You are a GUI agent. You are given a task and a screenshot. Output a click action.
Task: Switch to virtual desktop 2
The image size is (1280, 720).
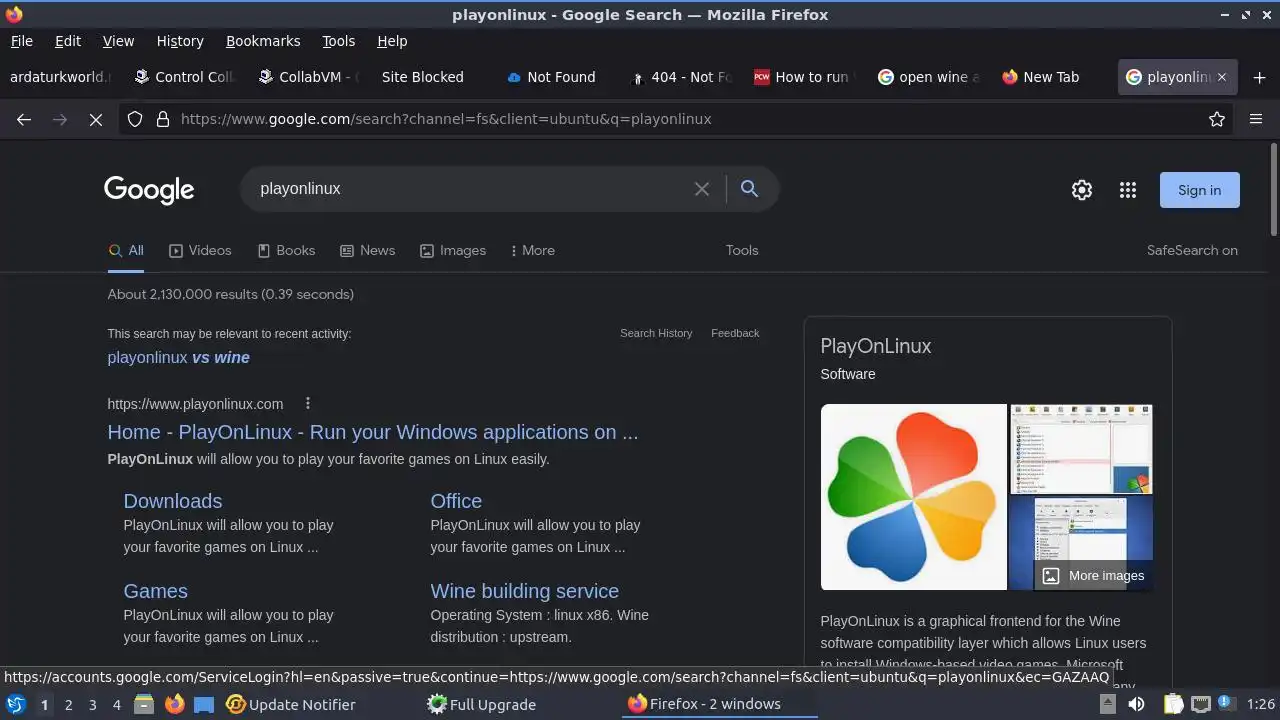pyautogui.click(x=69, y=704)
